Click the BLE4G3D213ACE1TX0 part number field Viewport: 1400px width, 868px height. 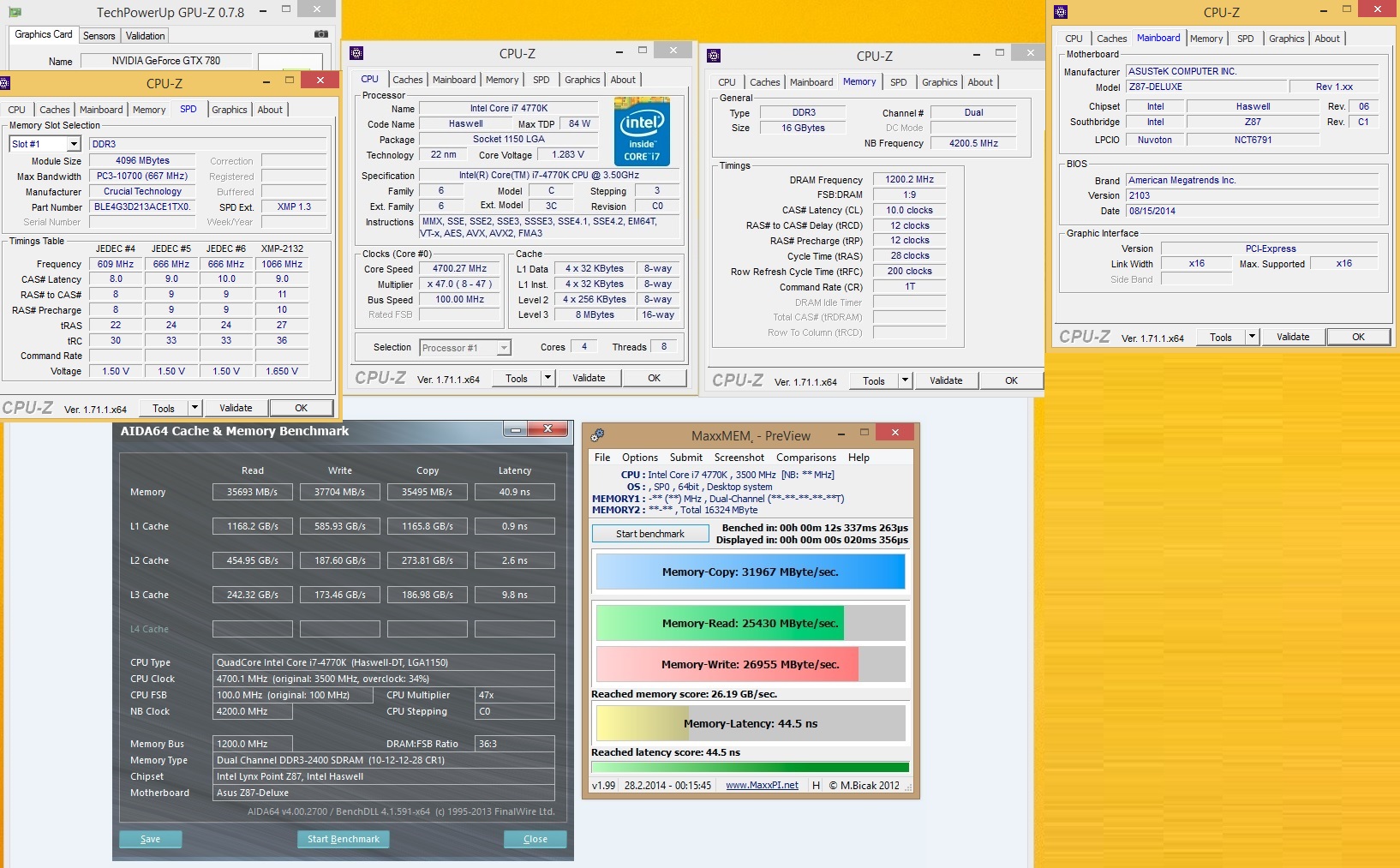[142, 207]
